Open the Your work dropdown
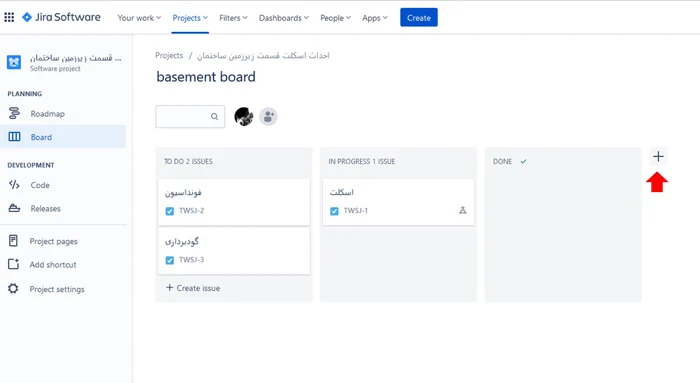Screen dimensions: 700x383 click(139, 18)
